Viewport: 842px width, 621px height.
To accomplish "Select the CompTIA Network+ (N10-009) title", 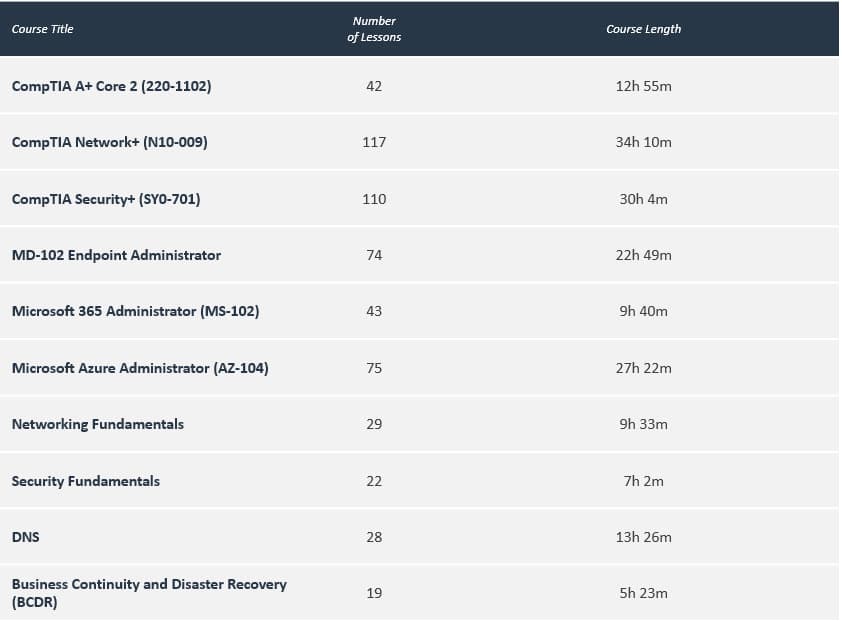I will pos(110,142).
